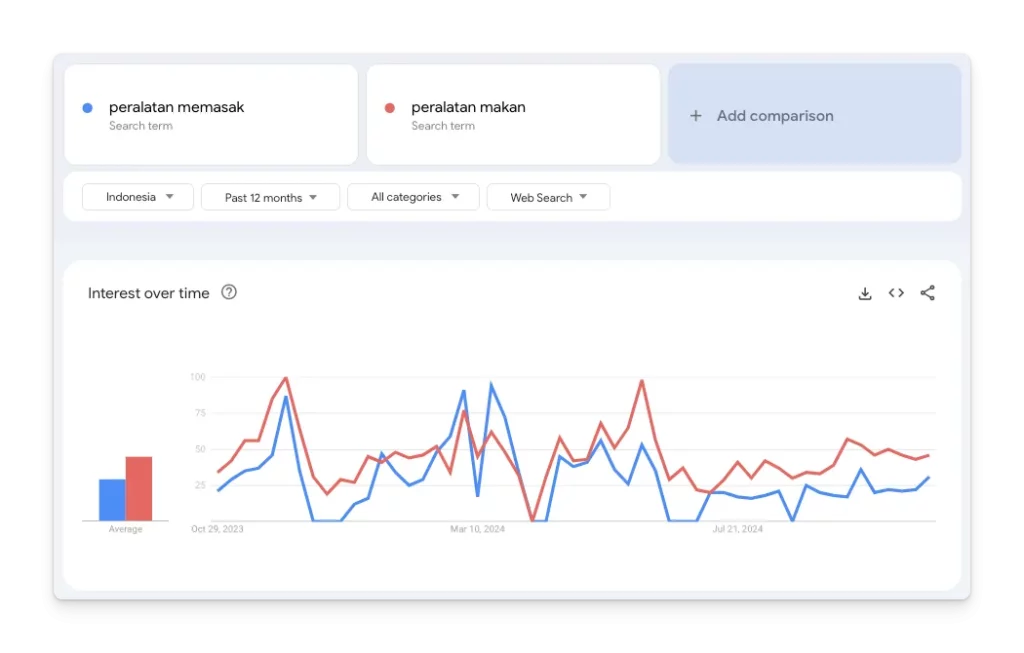Select the Oct 29, 2023 axis label
This screenshot has height=653, width=1024.
pyautogui.click(x=217, y=529)
